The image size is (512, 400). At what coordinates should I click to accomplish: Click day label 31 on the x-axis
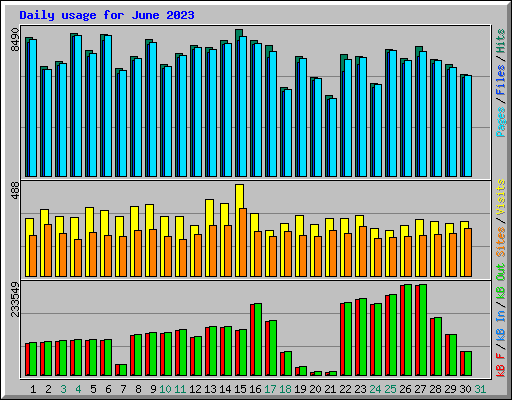(x=480, y=389)
